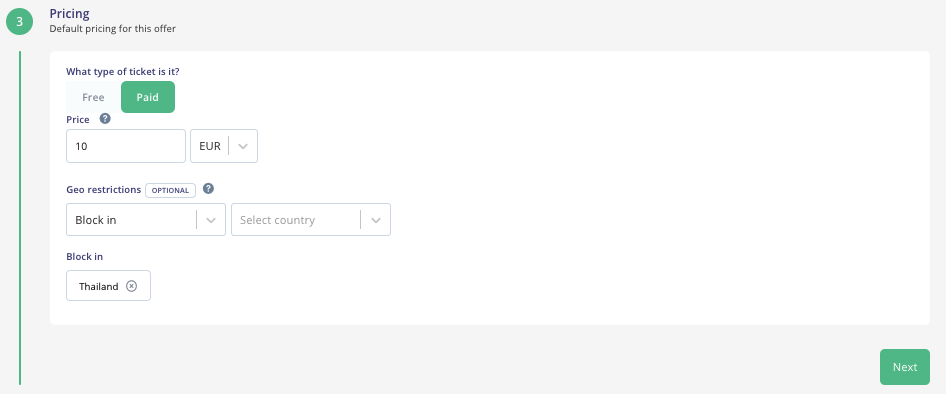946x394 pixels.
Task: Open the Select country dropdown
Action: click(311, 220)
